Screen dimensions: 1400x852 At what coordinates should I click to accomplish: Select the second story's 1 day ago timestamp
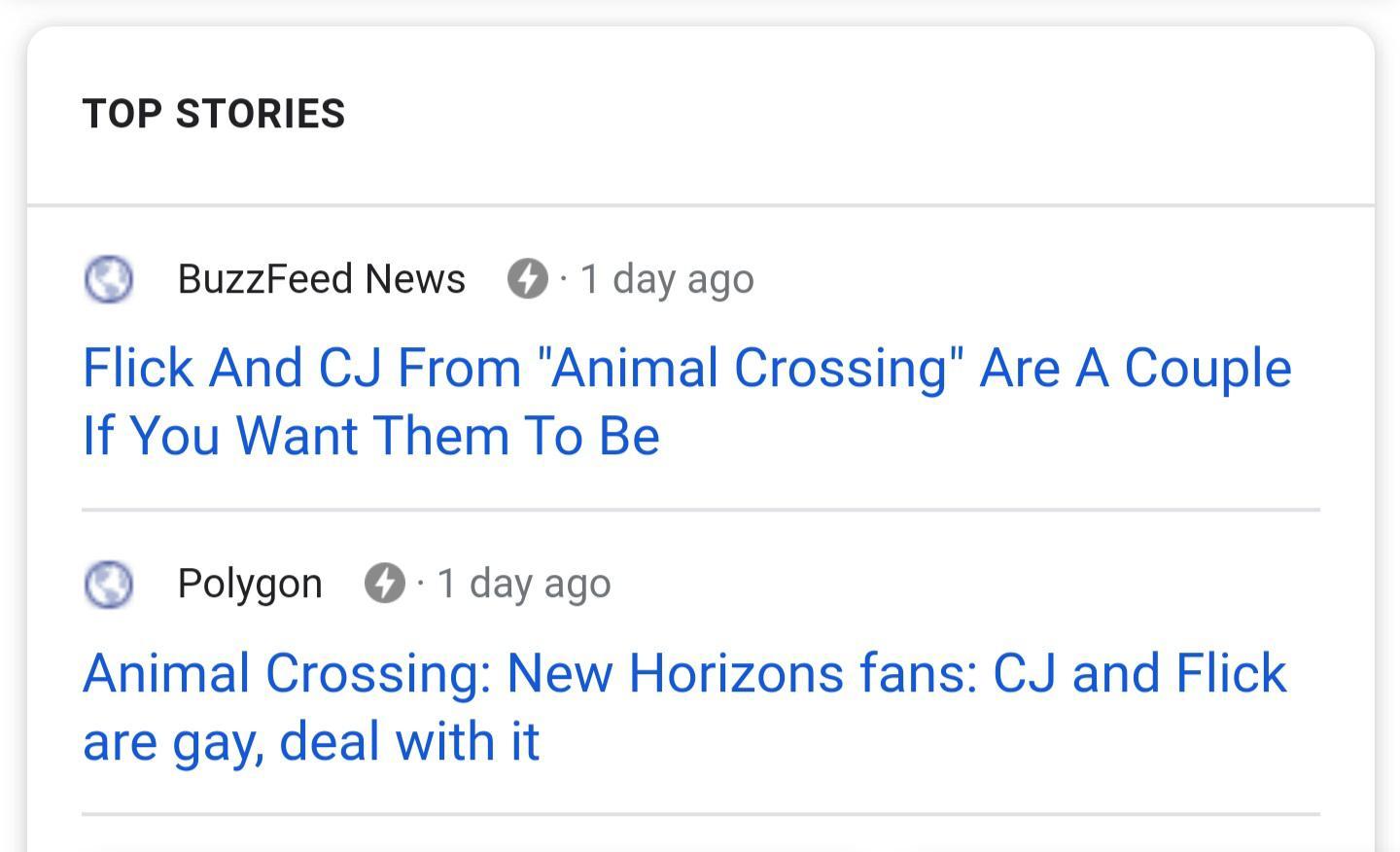(x=524, y=584)
